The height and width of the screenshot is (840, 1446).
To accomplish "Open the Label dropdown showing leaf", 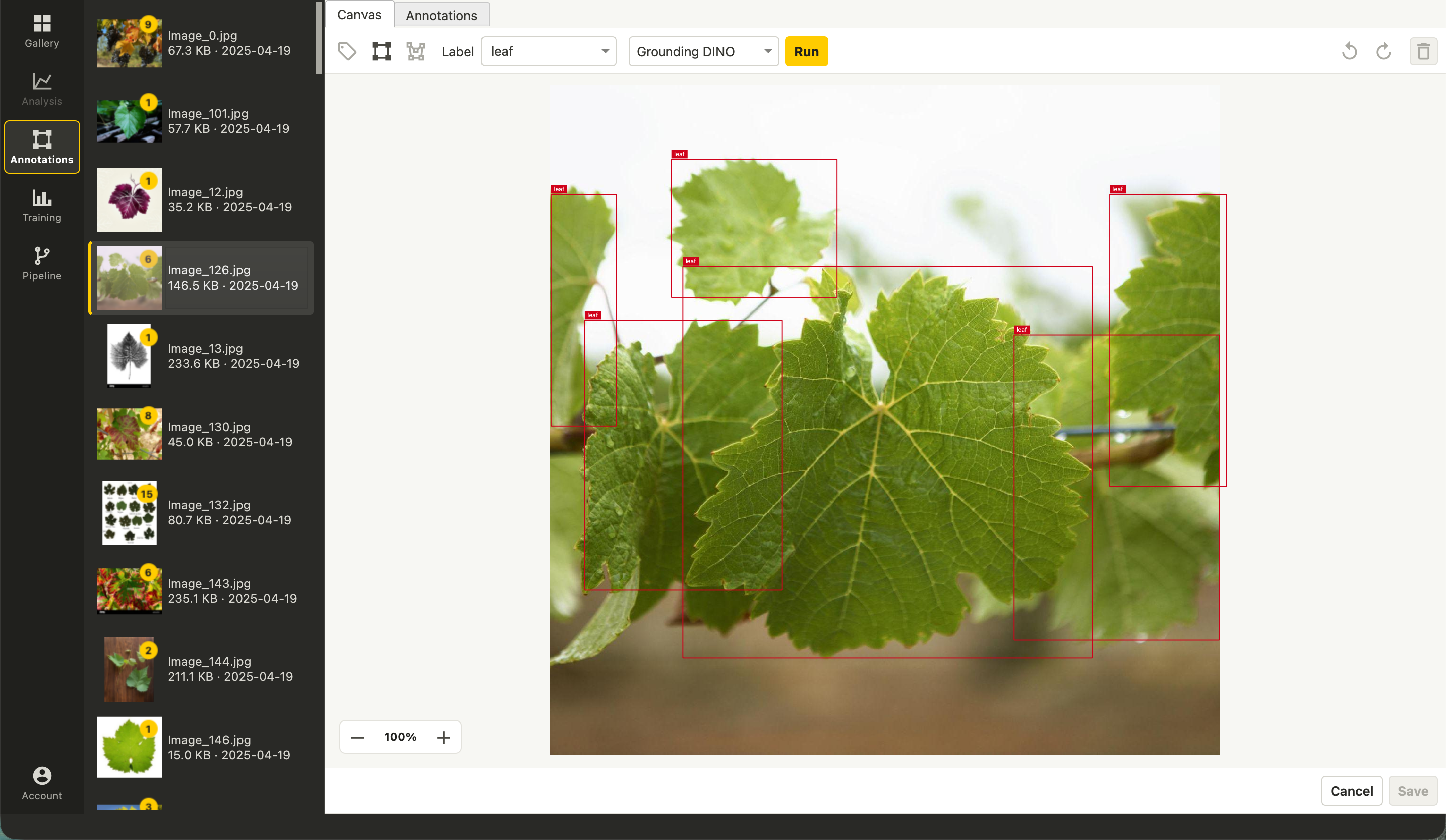I will point(549,52).
